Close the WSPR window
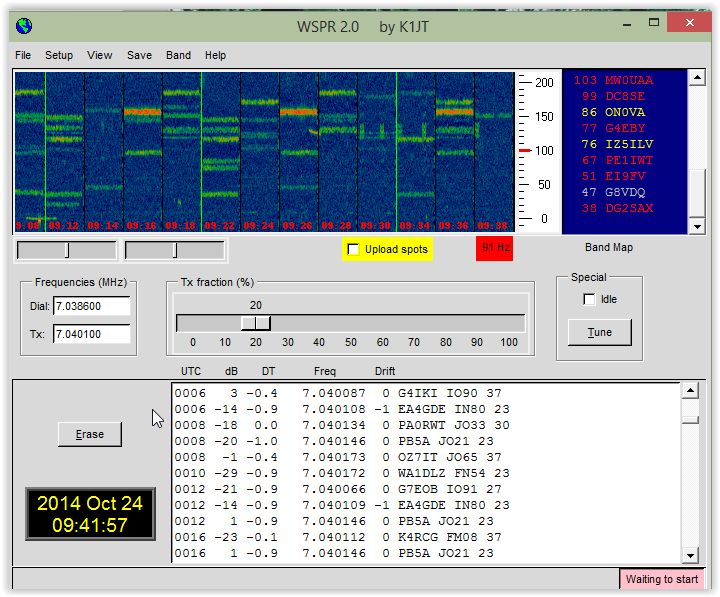 click(689, 23)
